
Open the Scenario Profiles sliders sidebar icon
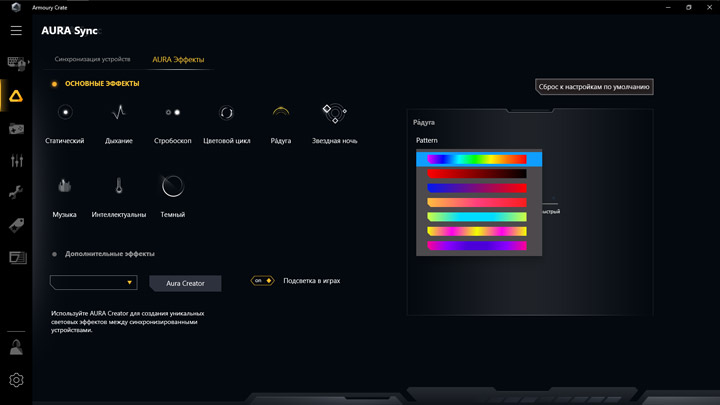17,160
